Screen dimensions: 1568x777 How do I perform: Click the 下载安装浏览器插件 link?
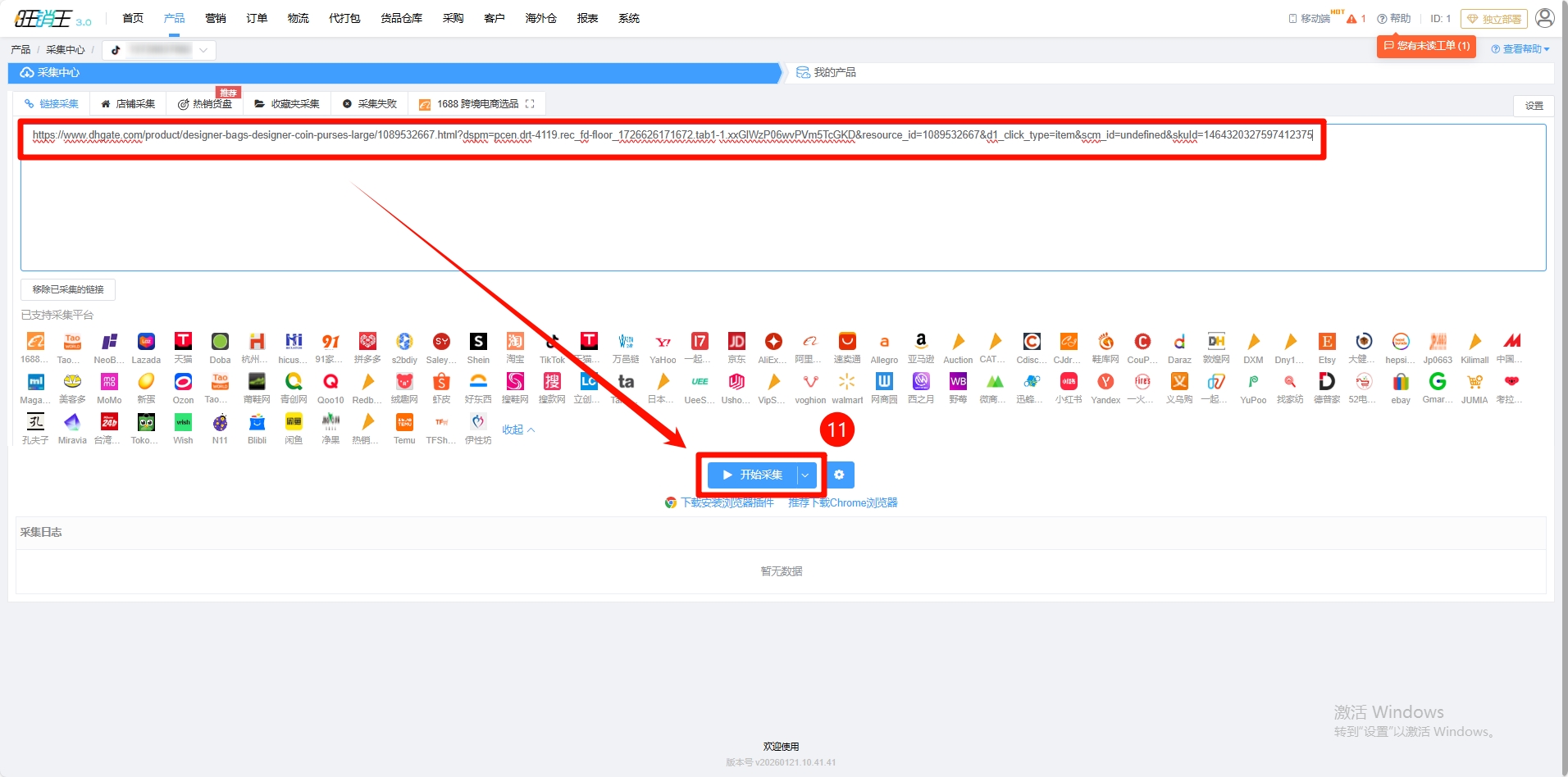[727, 502]
